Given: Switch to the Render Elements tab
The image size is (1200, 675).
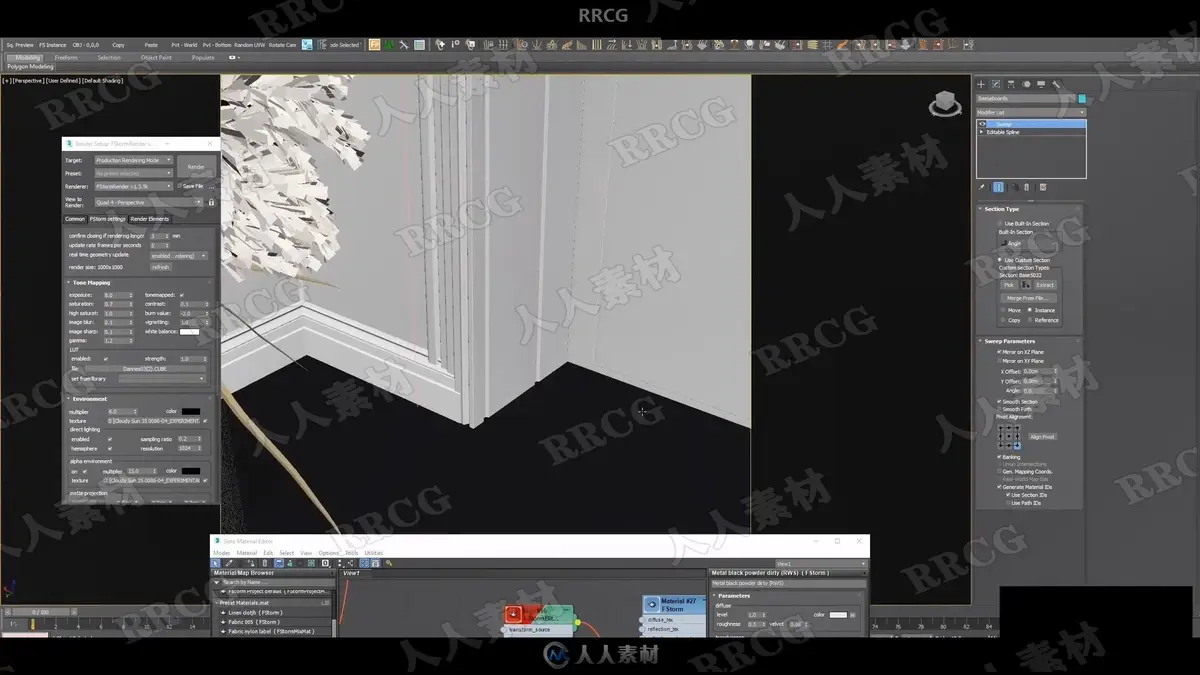Looking at the screenshot, I should tap(150, 219).
